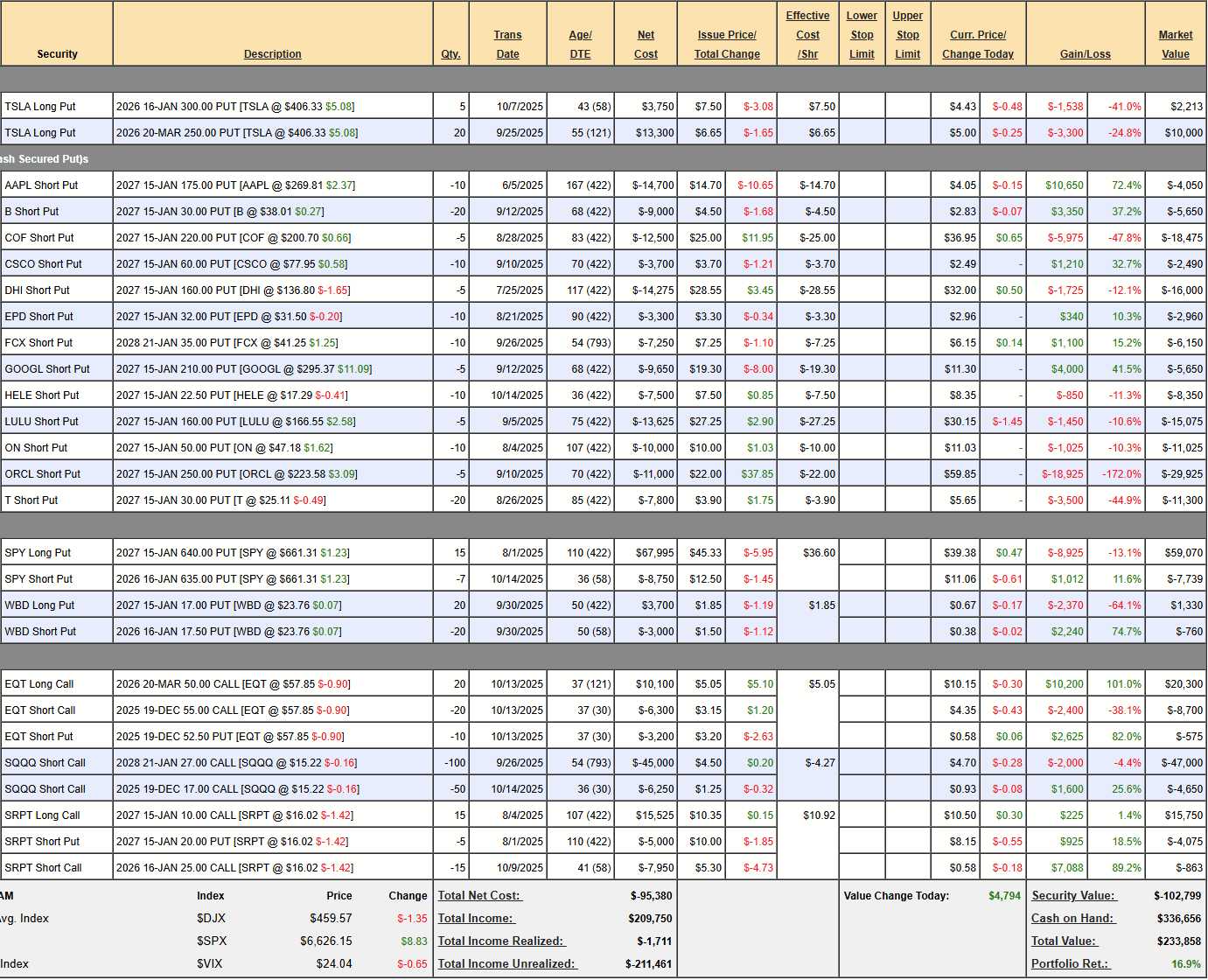Click the SQQQ '2028 21-JAN 27.00 CALL' description

point(273,762)
